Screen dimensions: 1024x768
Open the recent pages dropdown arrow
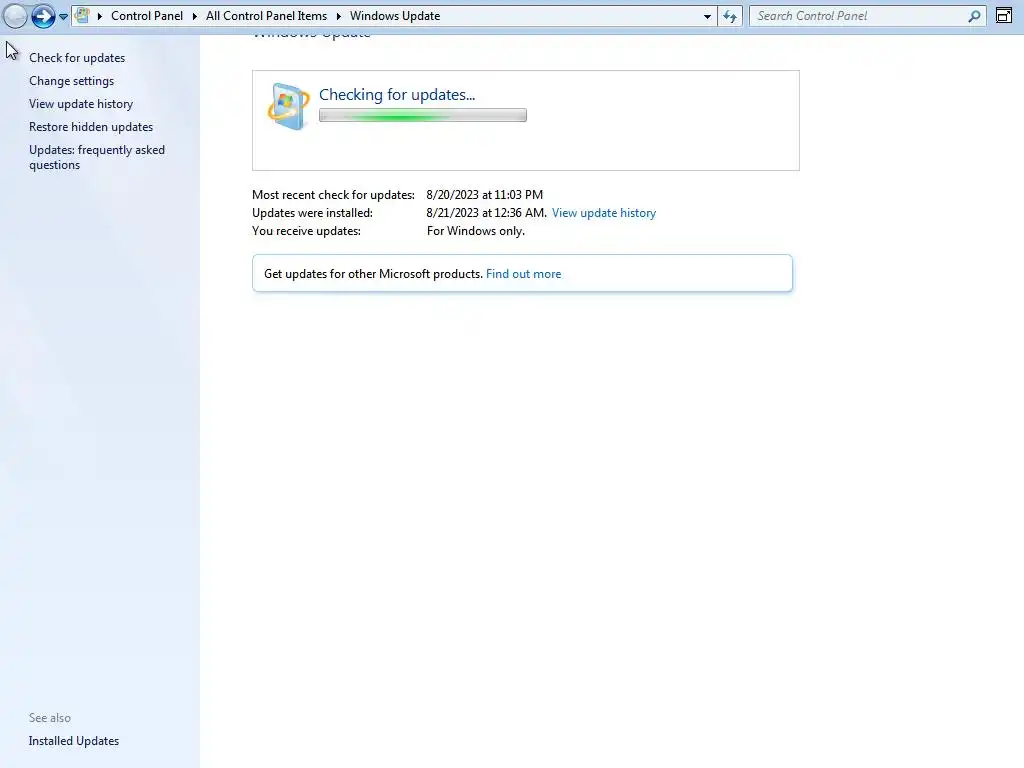(x=63, y=16)
